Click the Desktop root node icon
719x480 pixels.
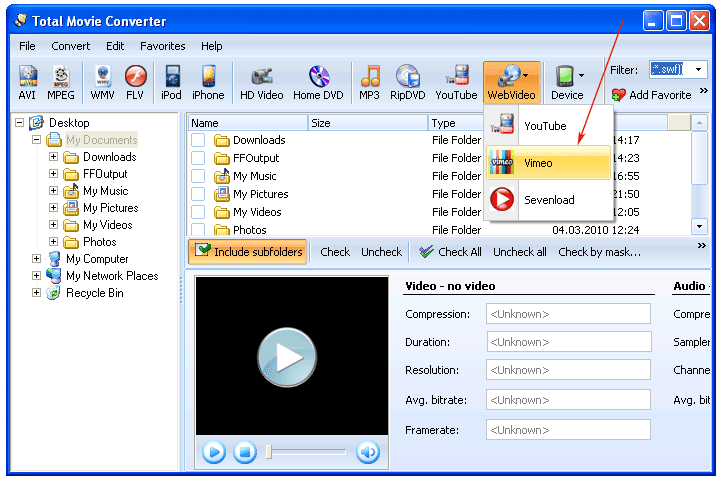(x=36, y=123)
